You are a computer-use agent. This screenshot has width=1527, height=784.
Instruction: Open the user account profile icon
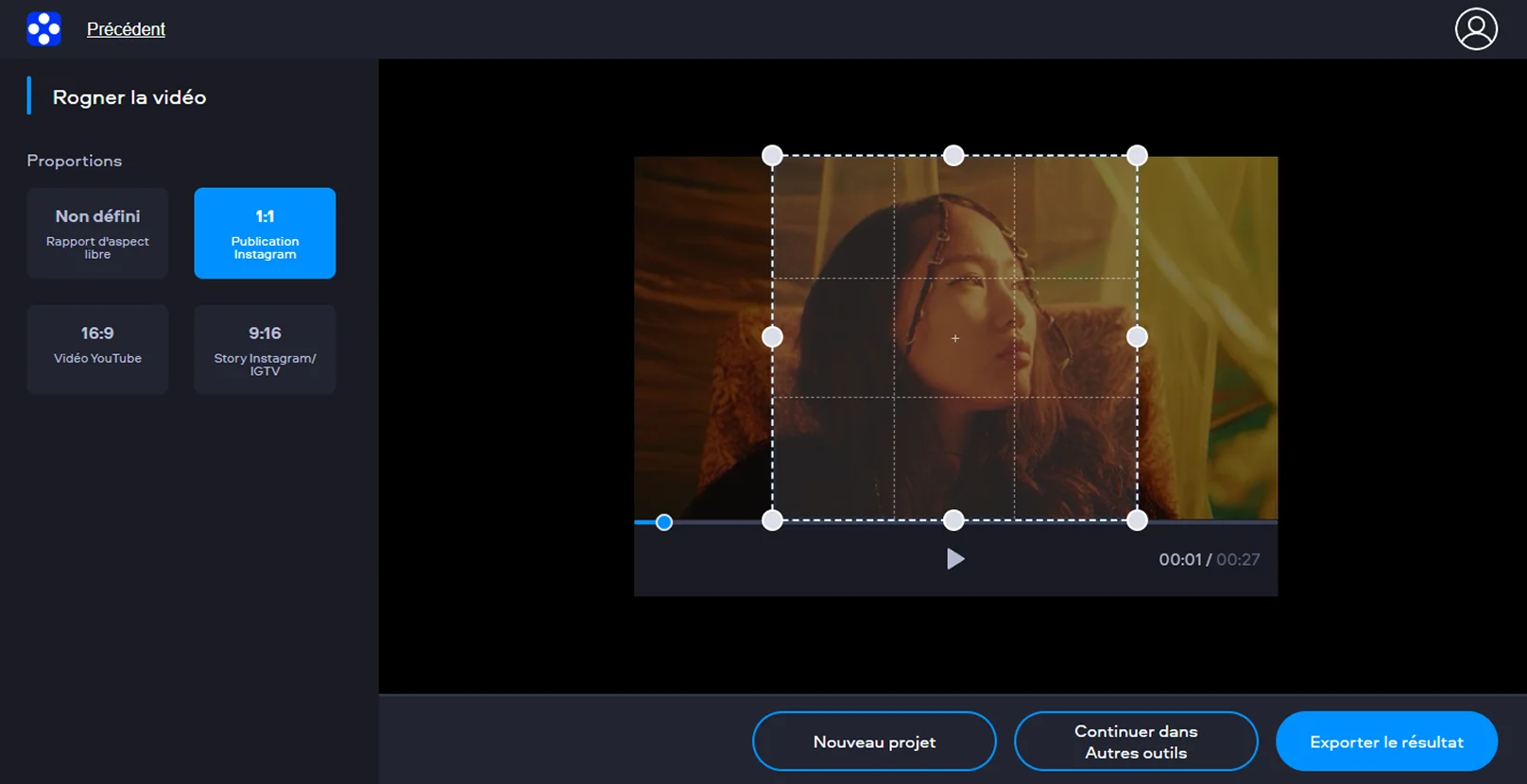click(1475, 29)
